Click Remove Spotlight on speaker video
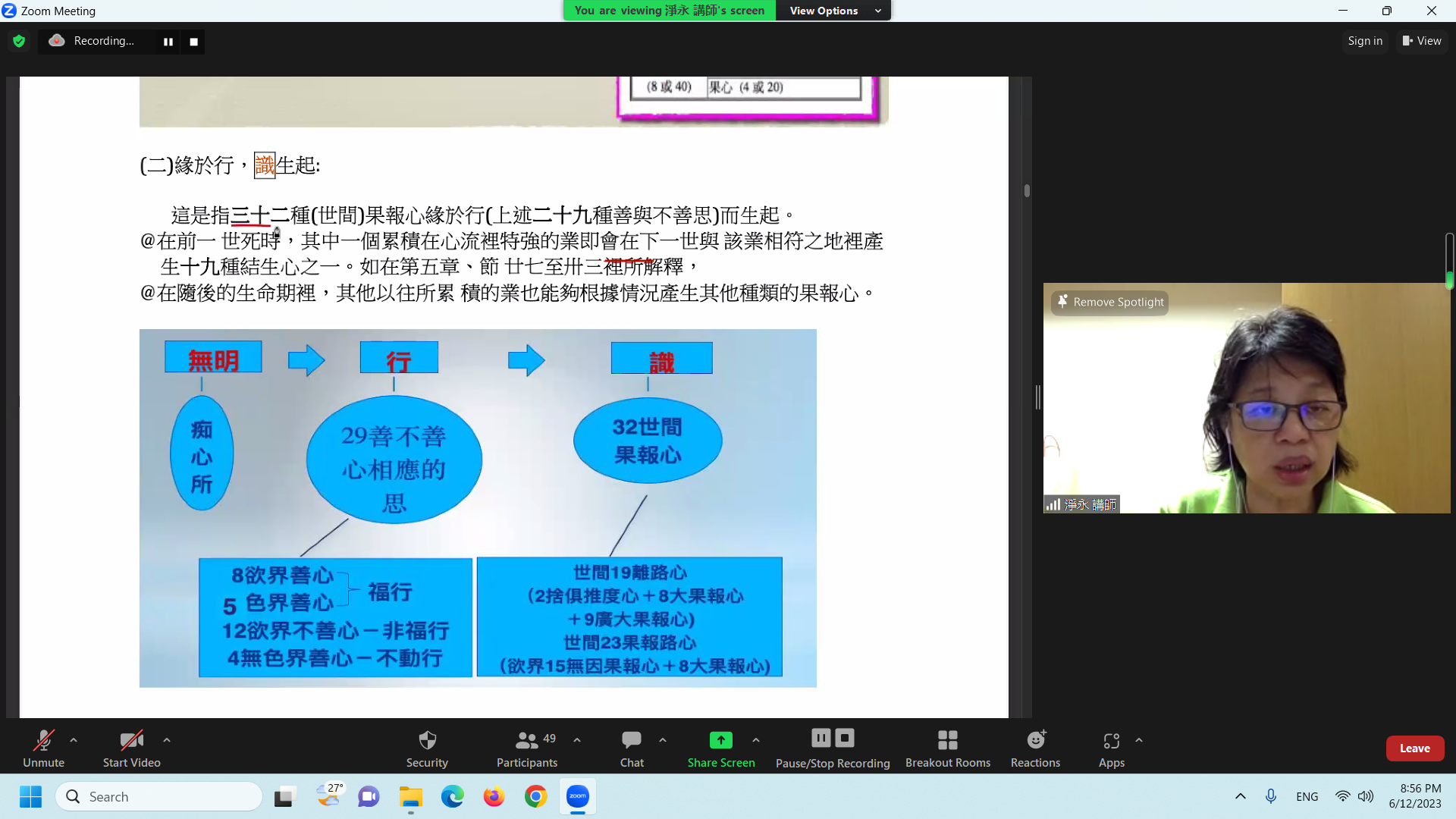1456x819 pixels. pos(1110,302)
